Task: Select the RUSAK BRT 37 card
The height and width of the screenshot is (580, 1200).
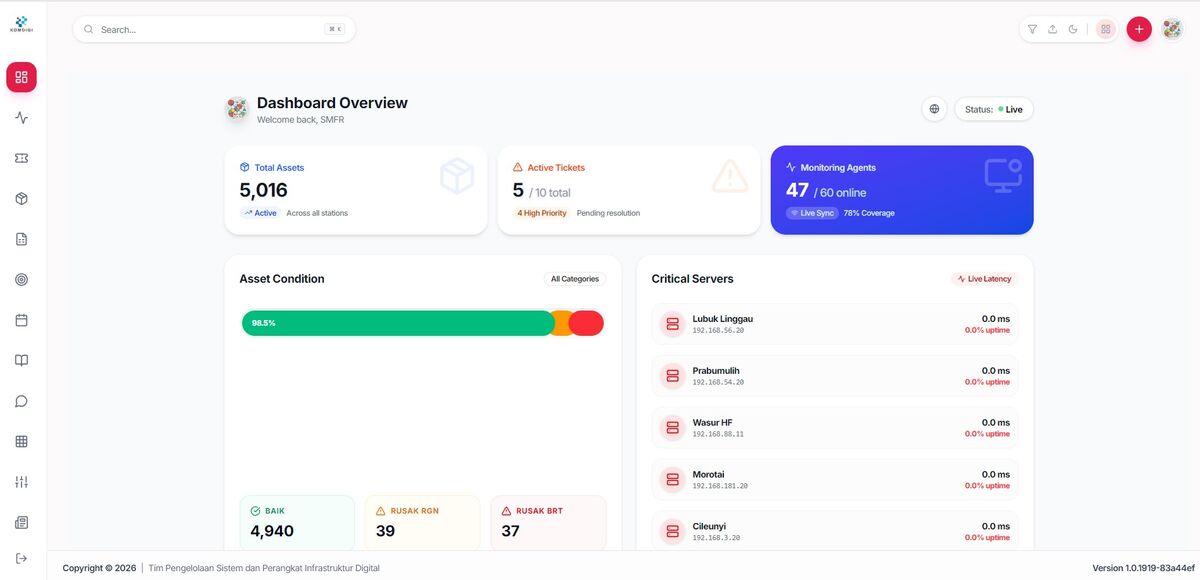Action: (x=549, y=522)
